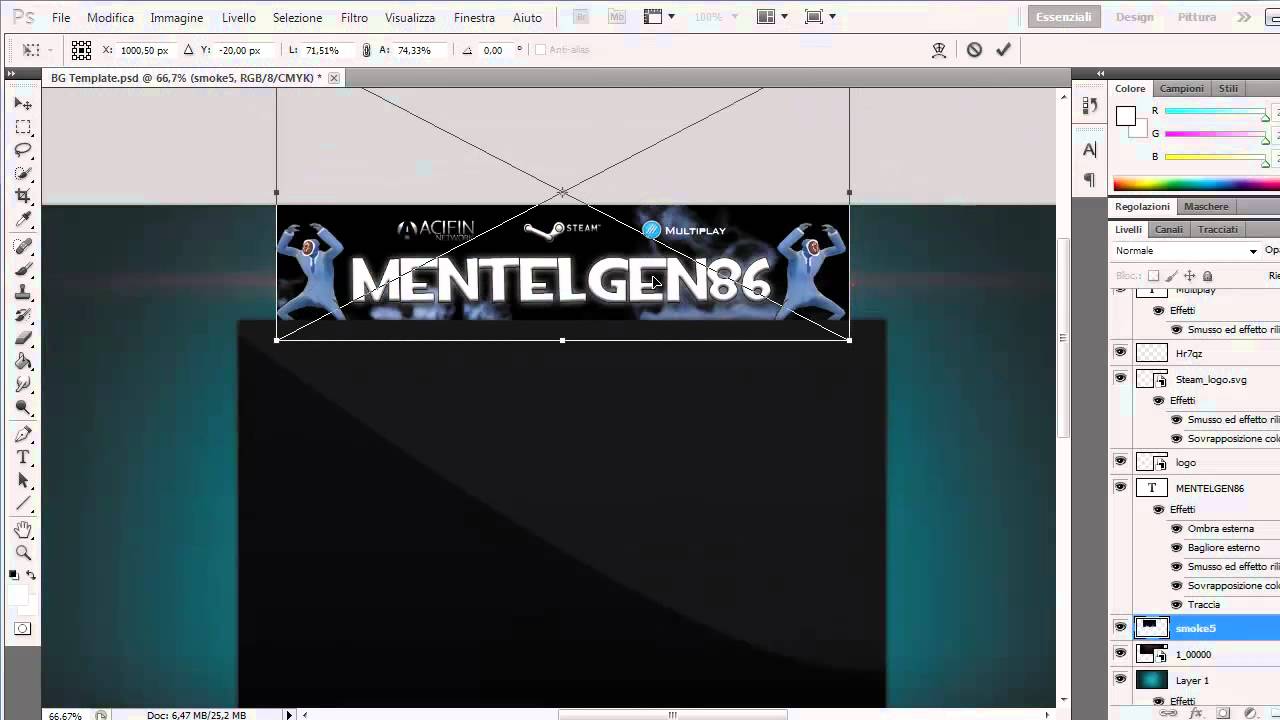Toggle relative positioning triangle icon
This screenshot has height=720, width=1280.
pyautogui.click(x=188, y=50)
